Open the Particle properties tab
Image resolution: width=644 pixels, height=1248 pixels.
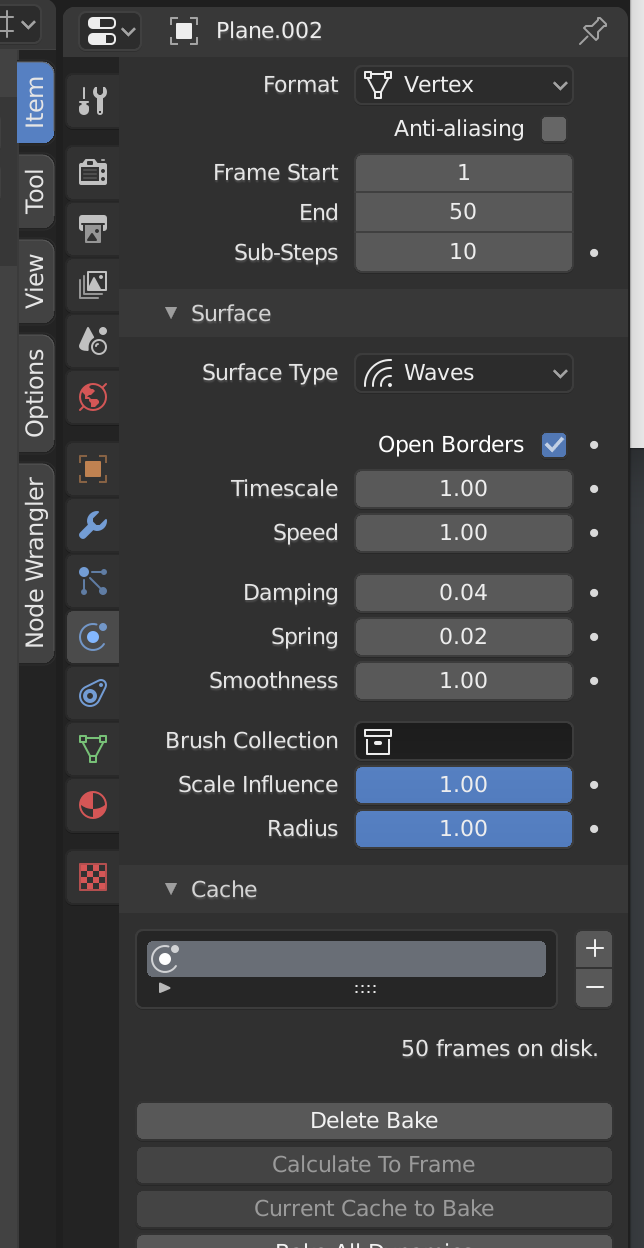pos(92,581)
